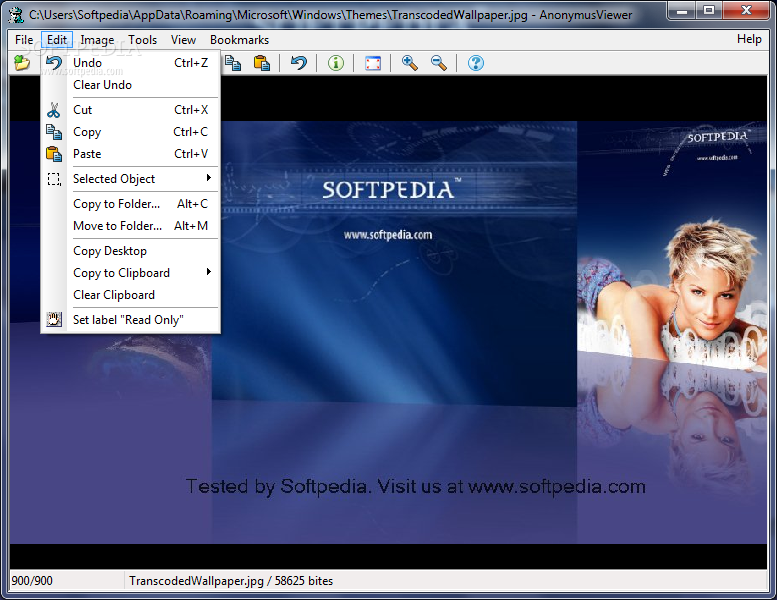This screenshot has width=777, height=600.
Task: Select Copy to Folder... entry
Action: pos(131,204)
